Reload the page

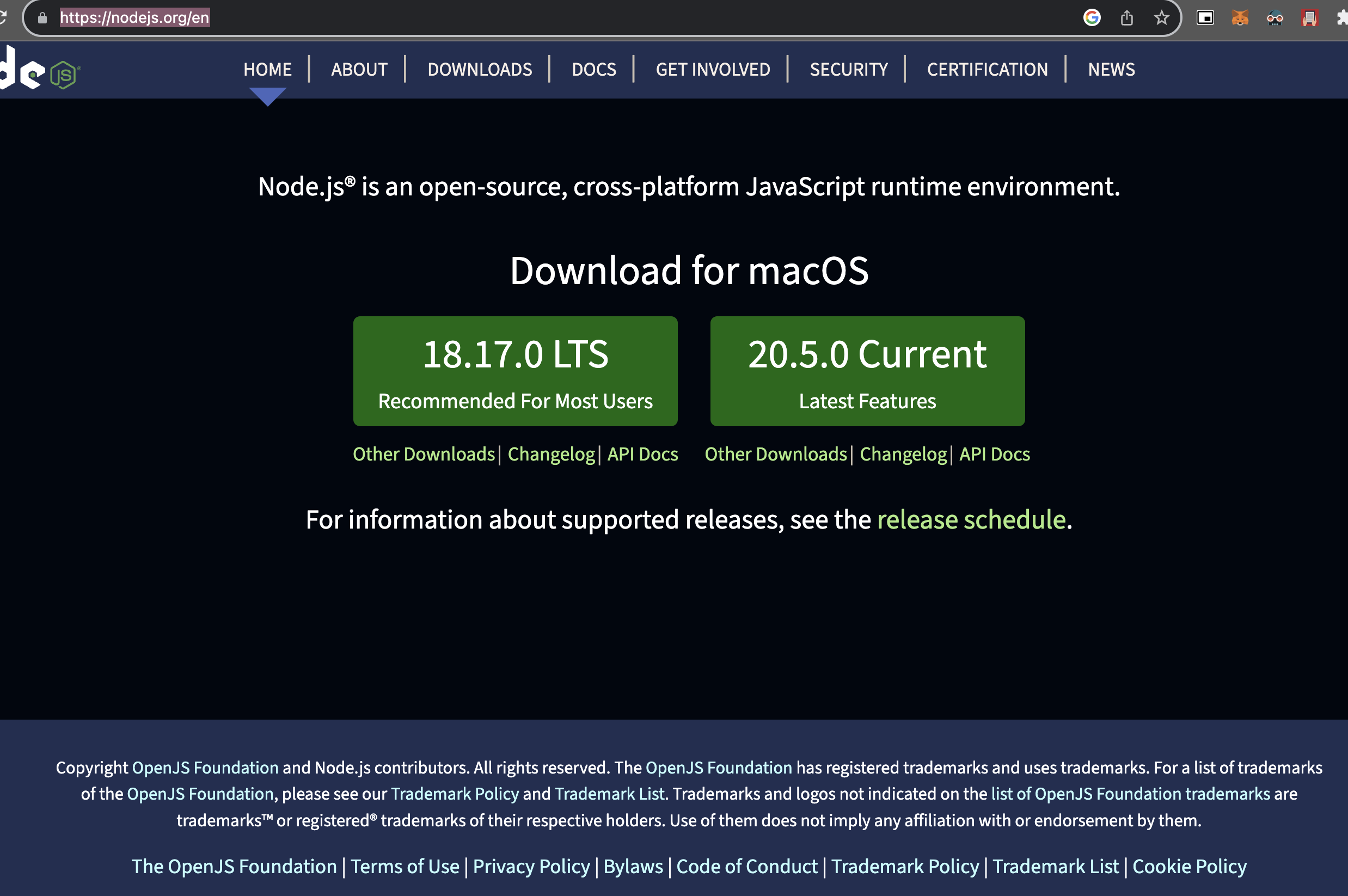[3, 18]
